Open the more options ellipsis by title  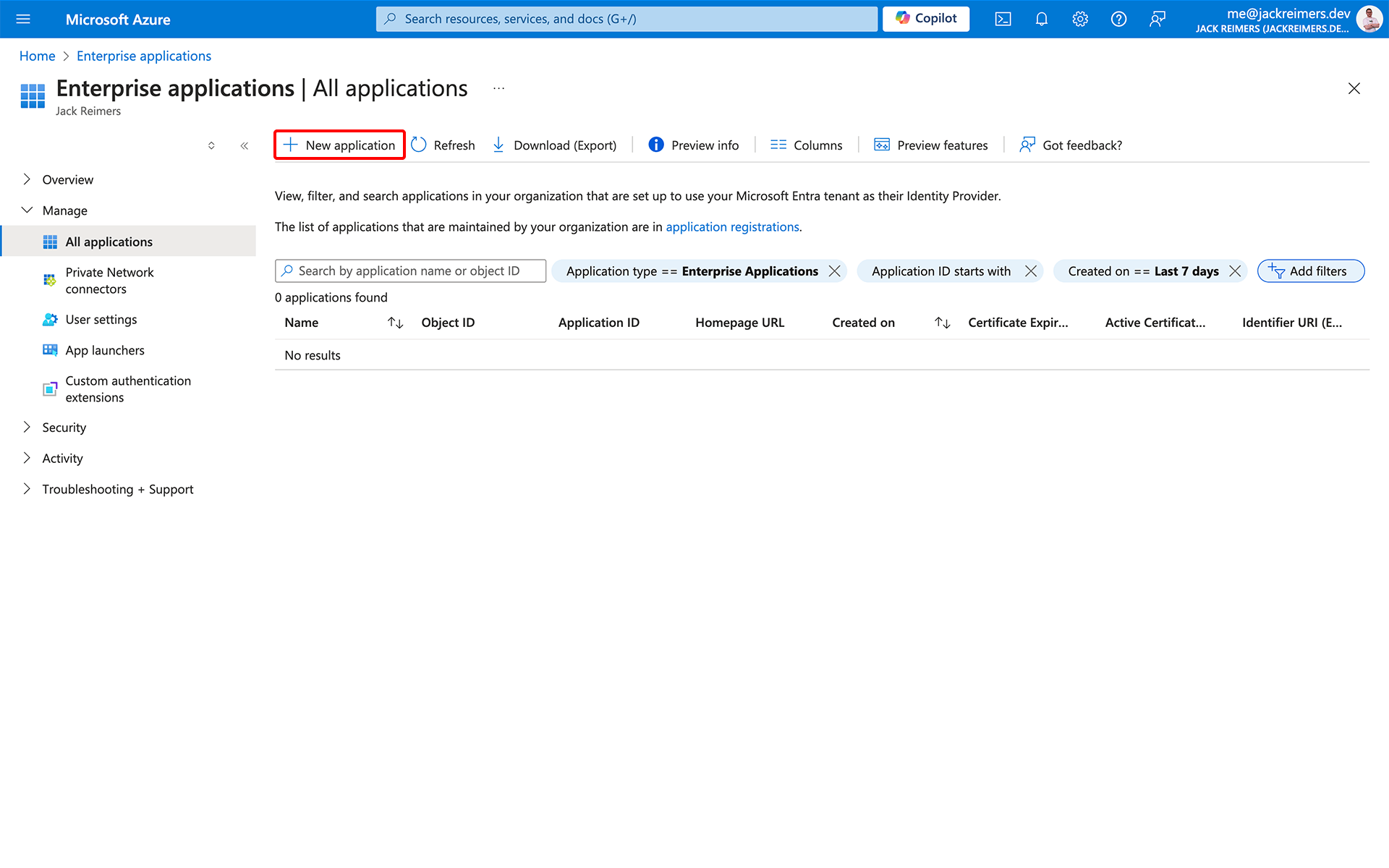[x=498, y=88]
